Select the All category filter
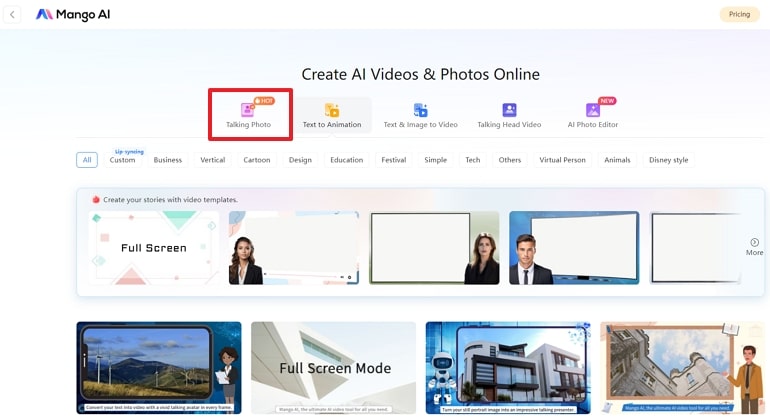770x420 pixels. click(87, 160)
